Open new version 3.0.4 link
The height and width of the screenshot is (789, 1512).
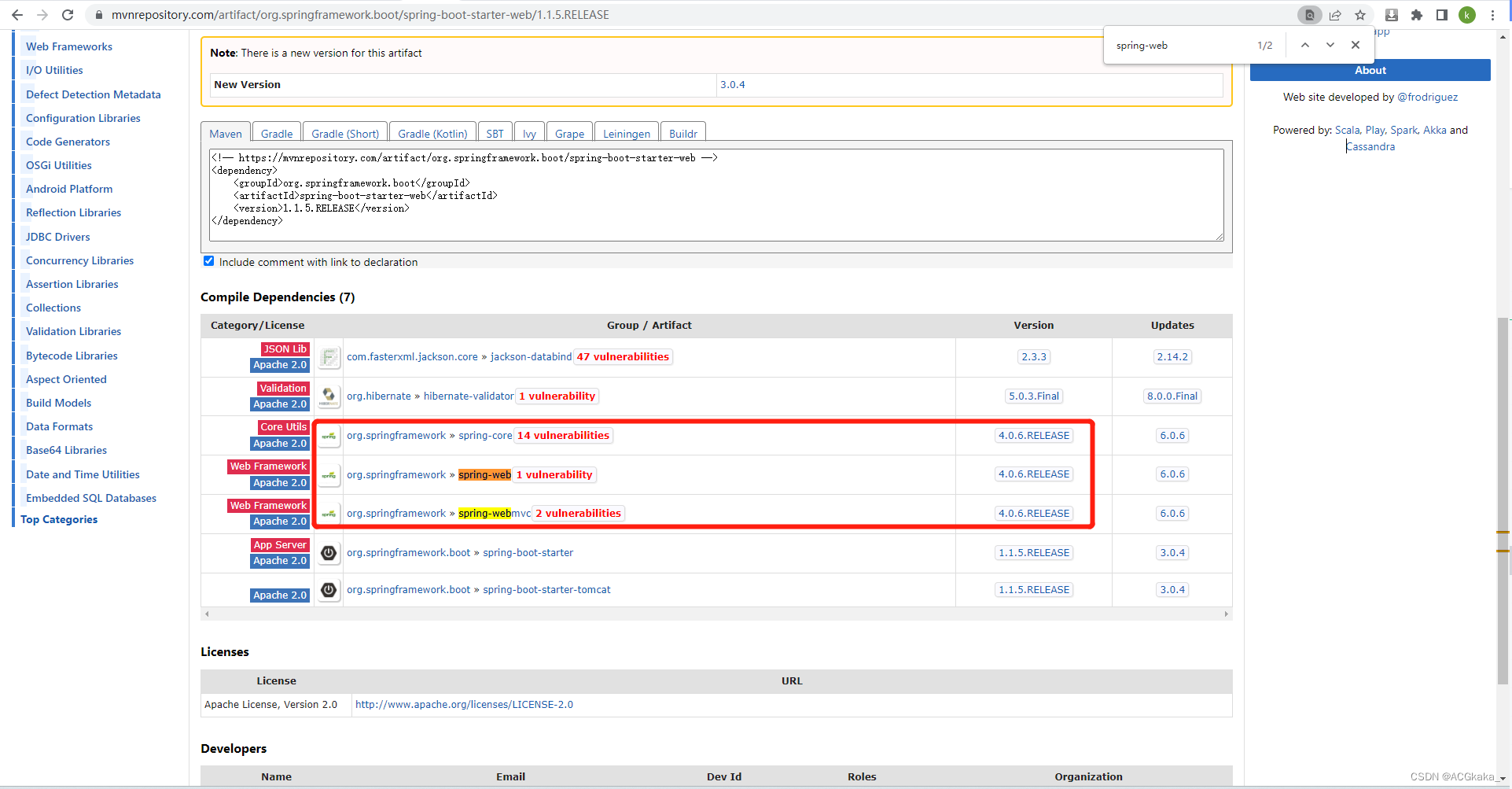[x=733, y=85]
